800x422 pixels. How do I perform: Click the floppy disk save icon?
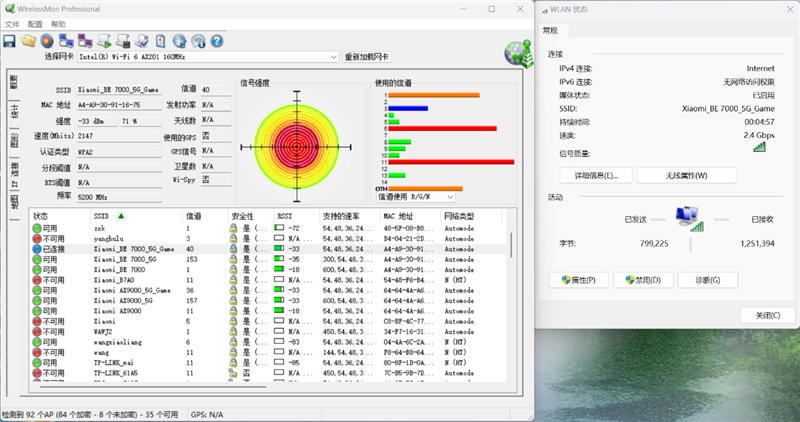coord(10,41)
